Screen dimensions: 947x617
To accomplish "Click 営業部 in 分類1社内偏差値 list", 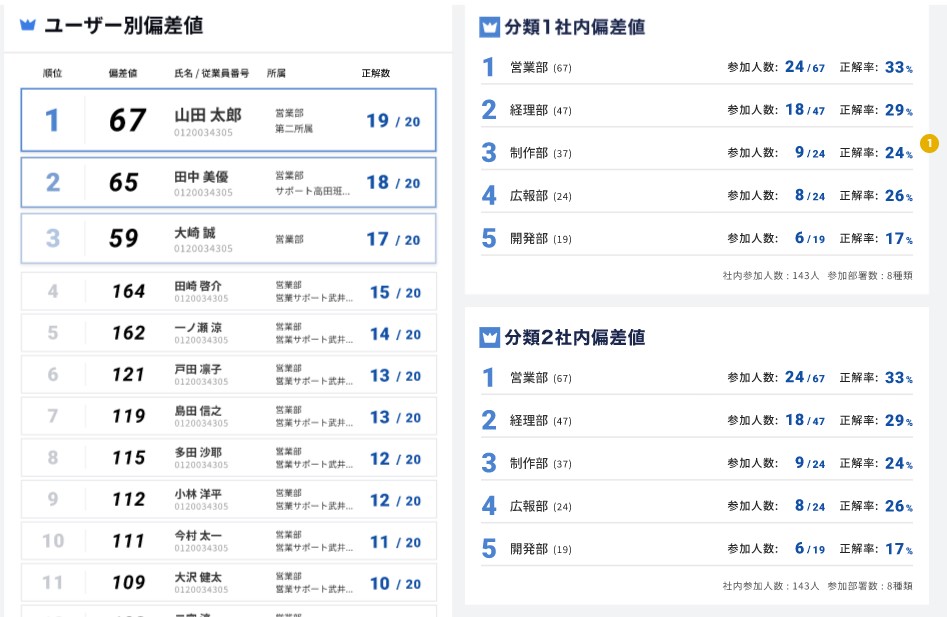I will pyautogui.click(x=529, y=68).
